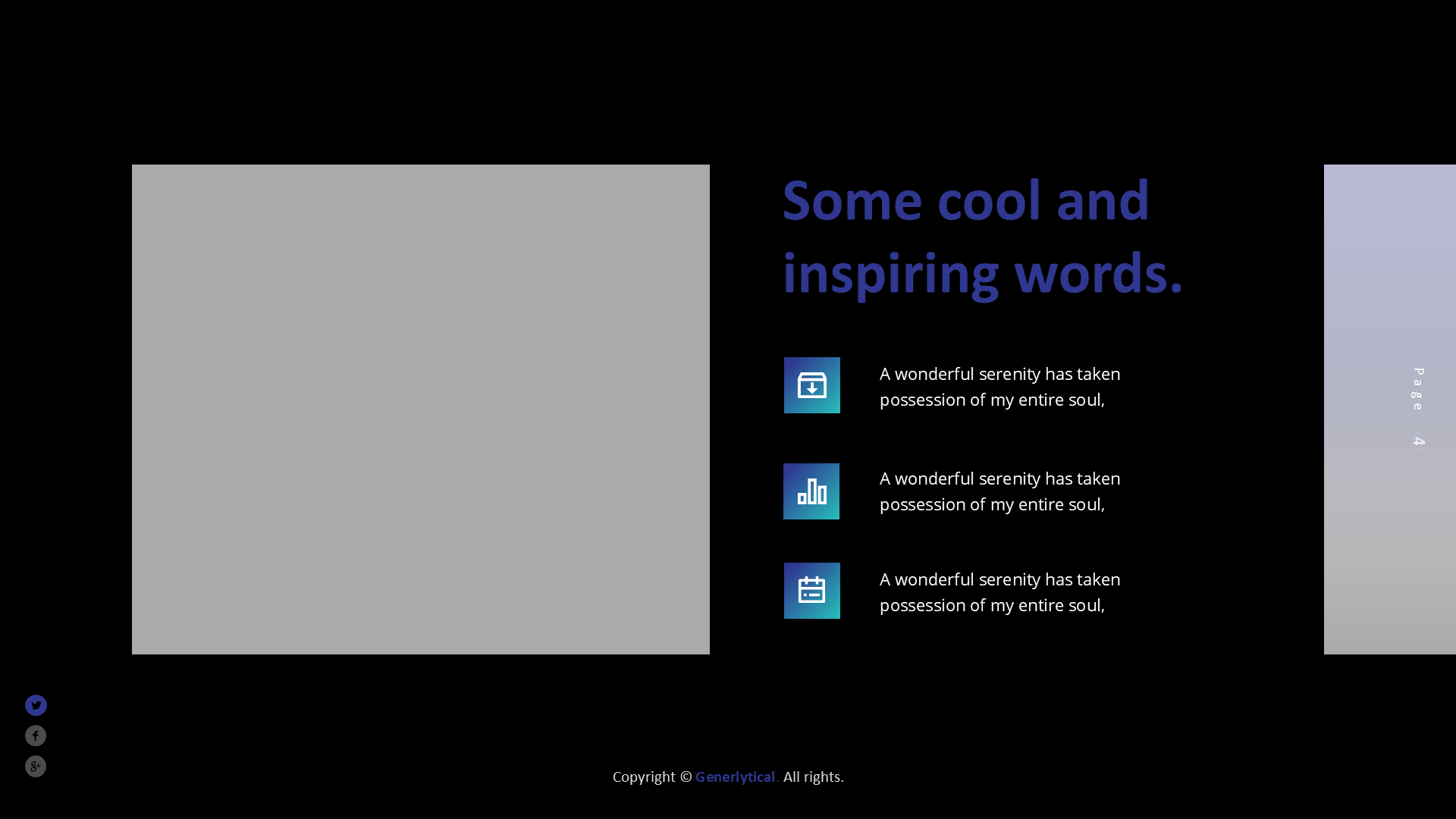Click the 'All rights.' footer text
This screenshot has height=819, width=1456.
(813, 777)
